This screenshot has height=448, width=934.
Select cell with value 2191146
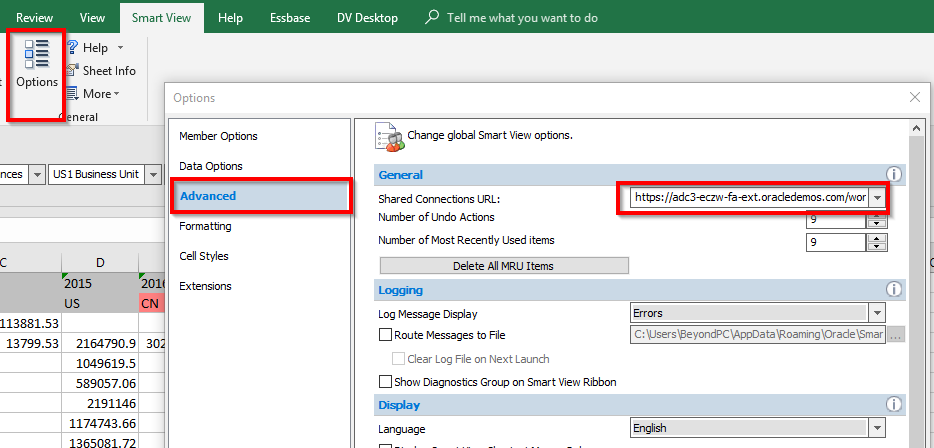(x=99, y=403)
